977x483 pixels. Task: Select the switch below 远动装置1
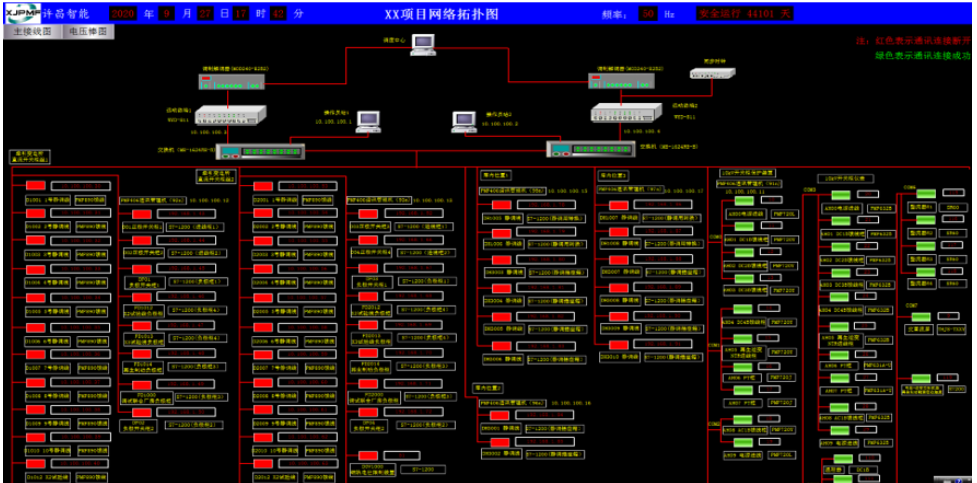pyautogui.click(x=260, y=151)
